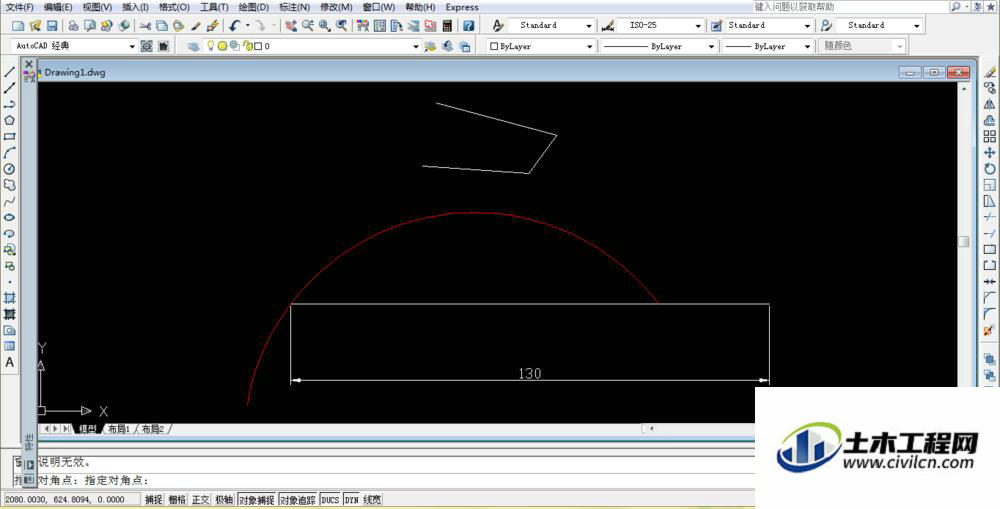The width and height of the screenshot is (1000, 509).
Task: Select the Revision Cloud tool
Action: [10, 185]
